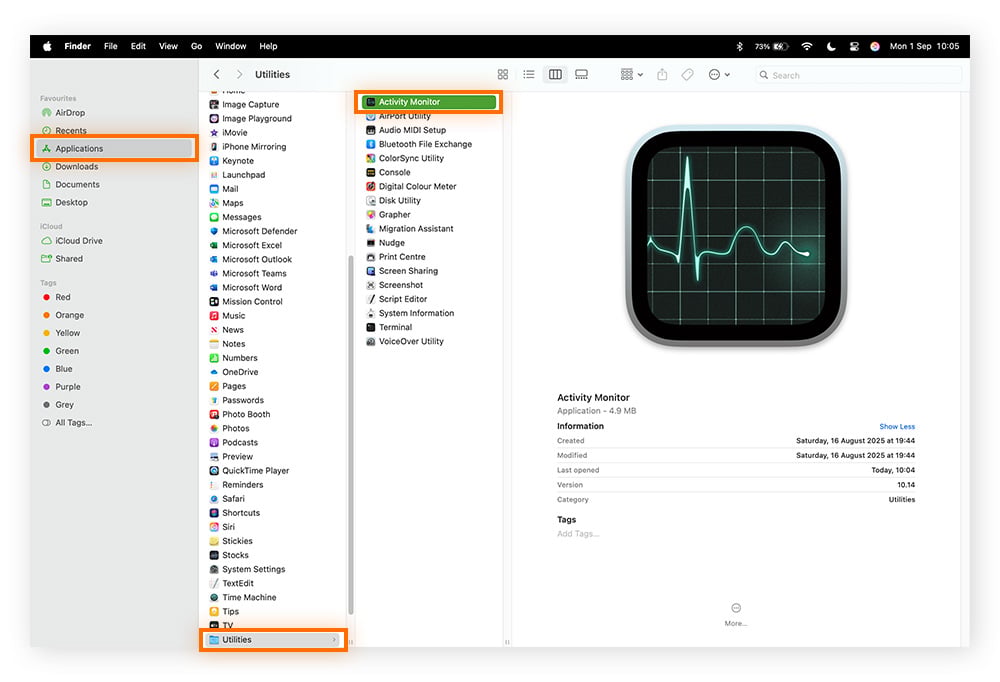1000x682 pixels.
Task: Open the View menu
Action: click(168, 46)
